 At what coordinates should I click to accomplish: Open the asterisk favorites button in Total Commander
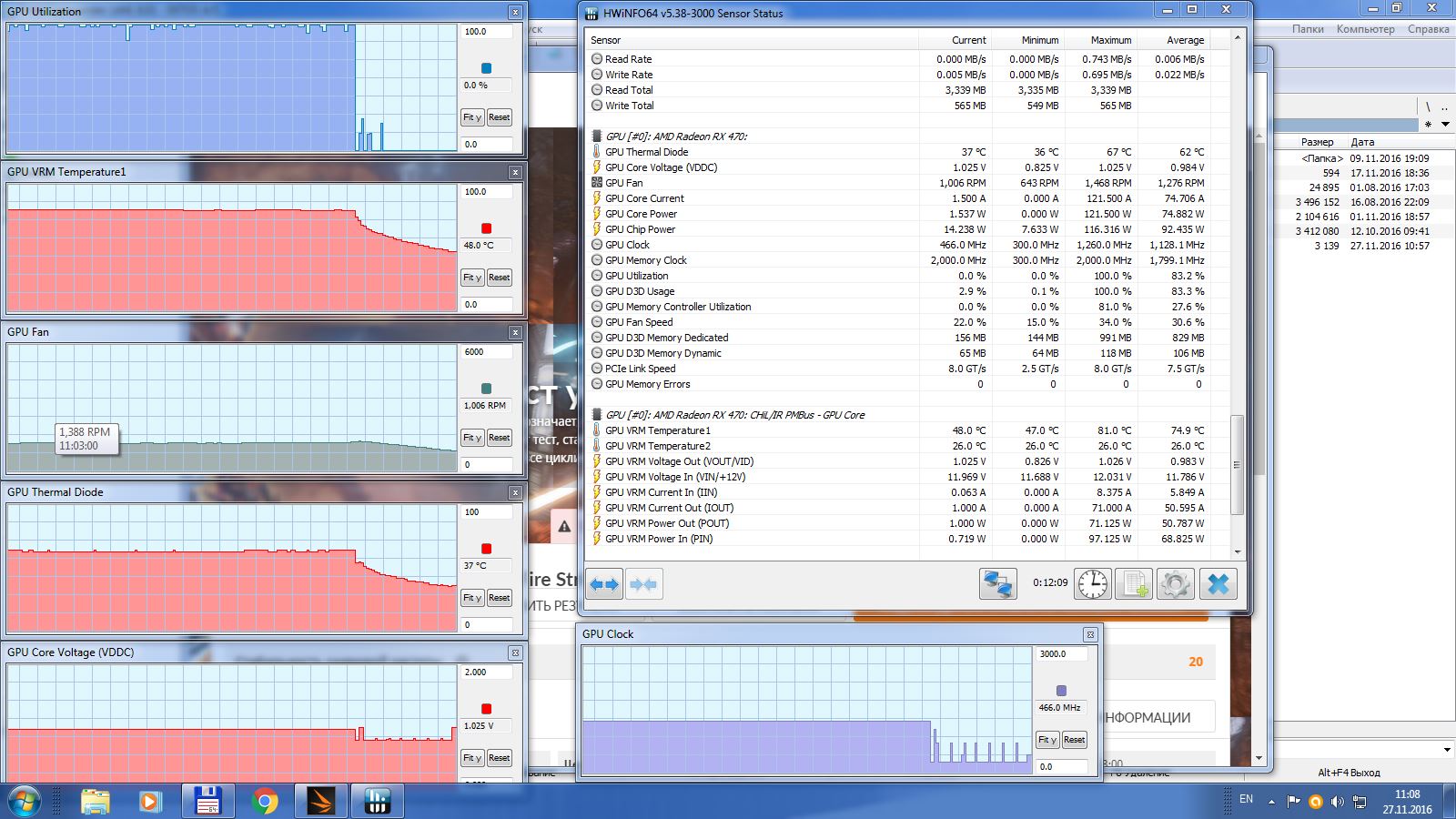pos(1428,125)
